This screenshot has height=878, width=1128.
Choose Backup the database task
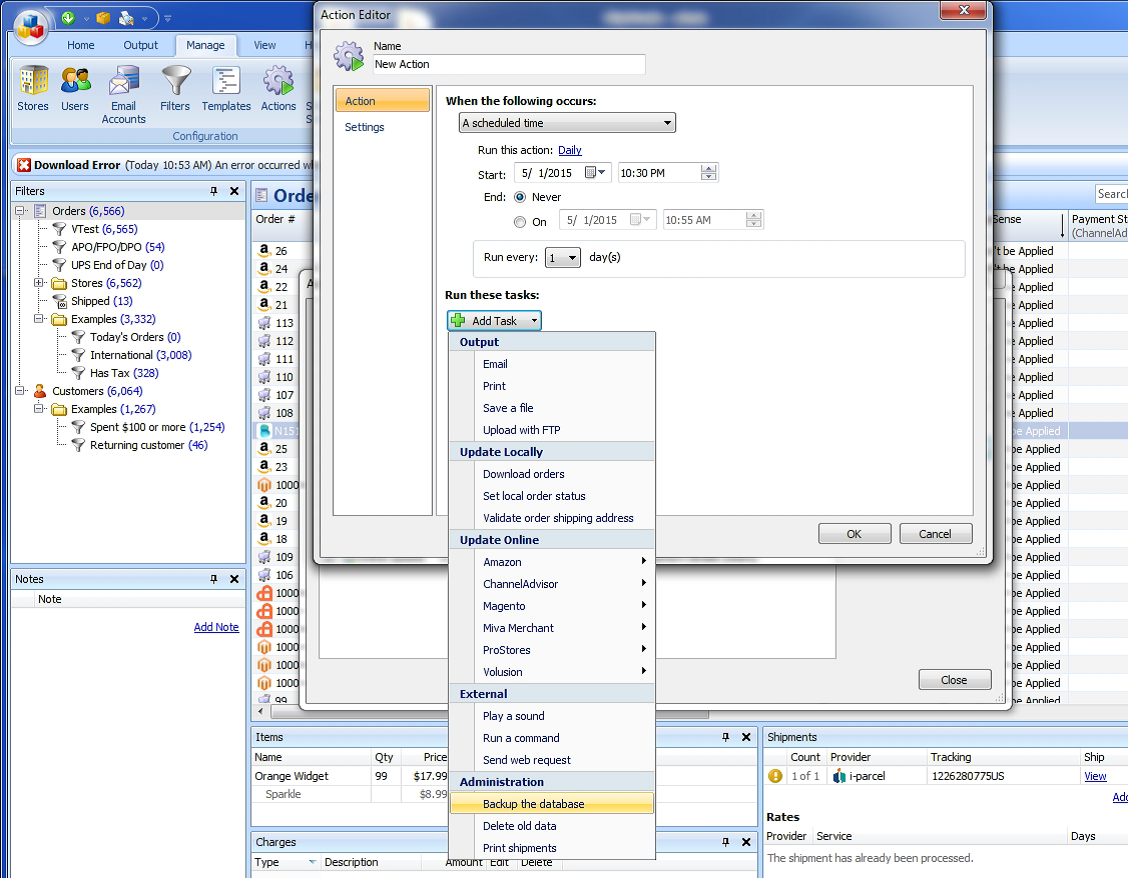(552, 804)
